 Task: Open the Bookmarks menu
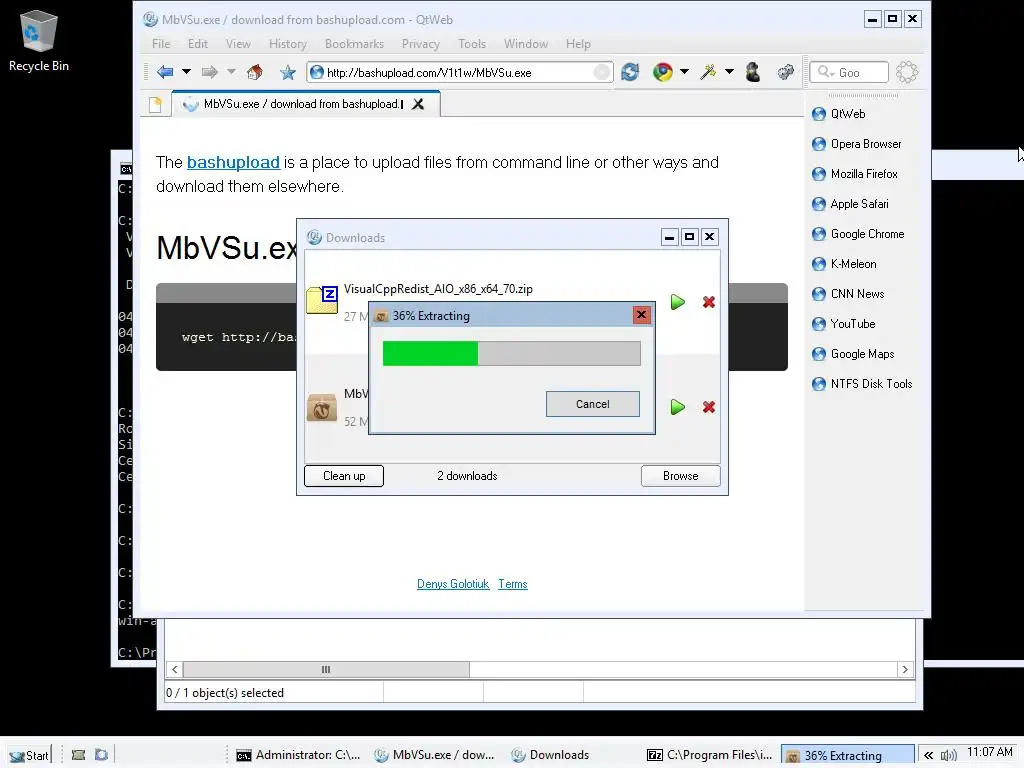[354, 44]
